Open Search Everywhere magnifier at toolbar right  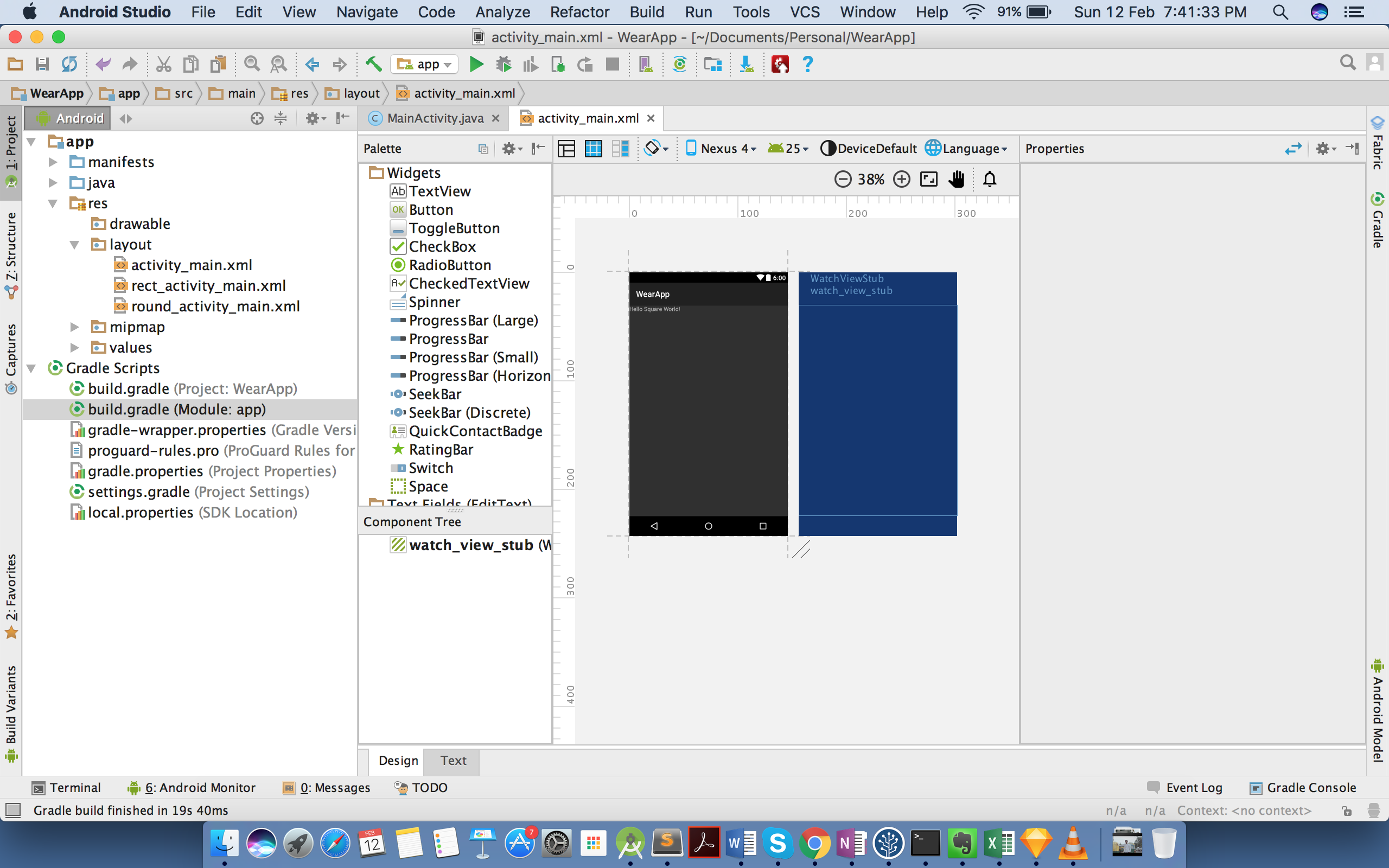click(1347, 63)
